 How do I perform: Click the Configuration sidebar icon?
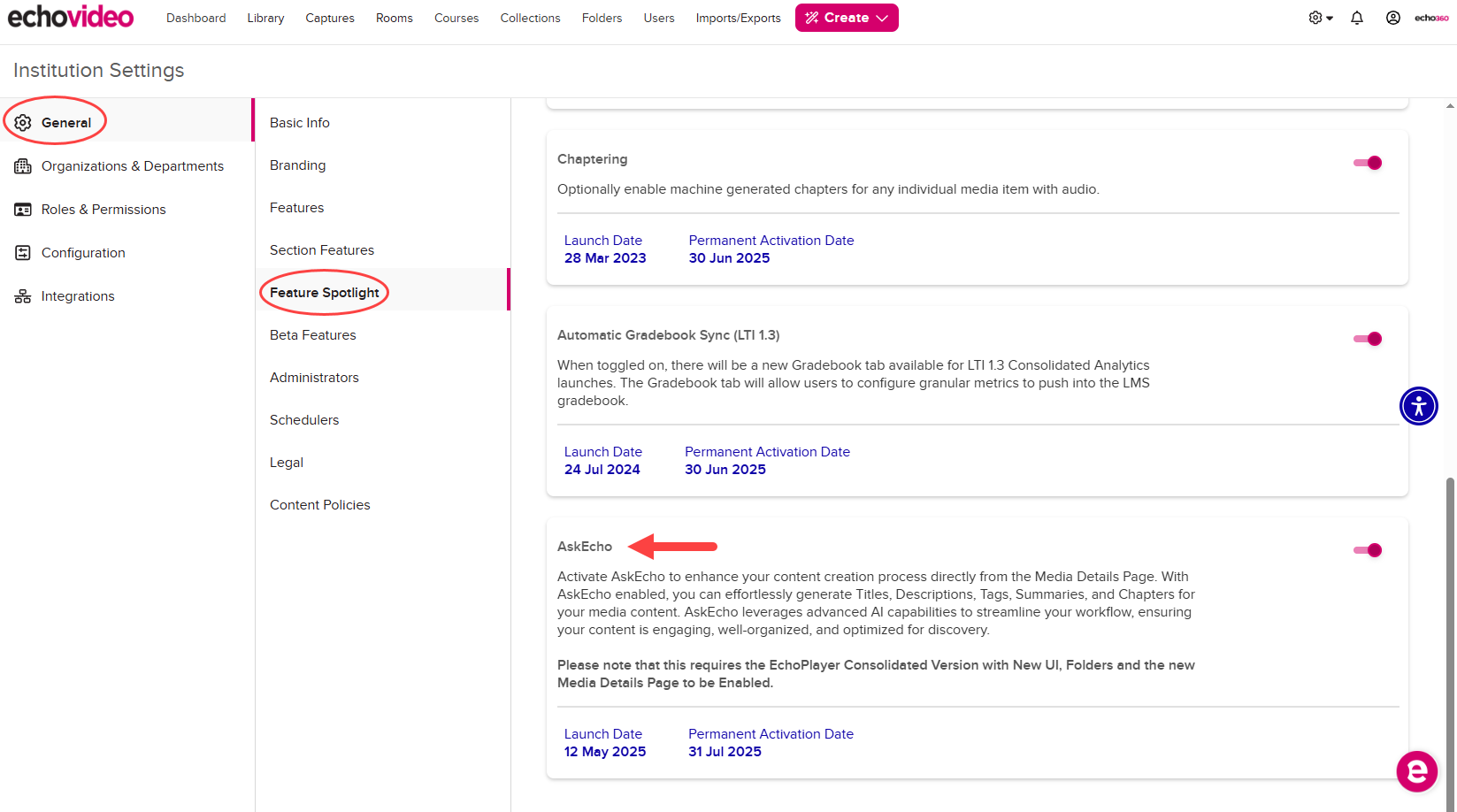coord(23,253)
